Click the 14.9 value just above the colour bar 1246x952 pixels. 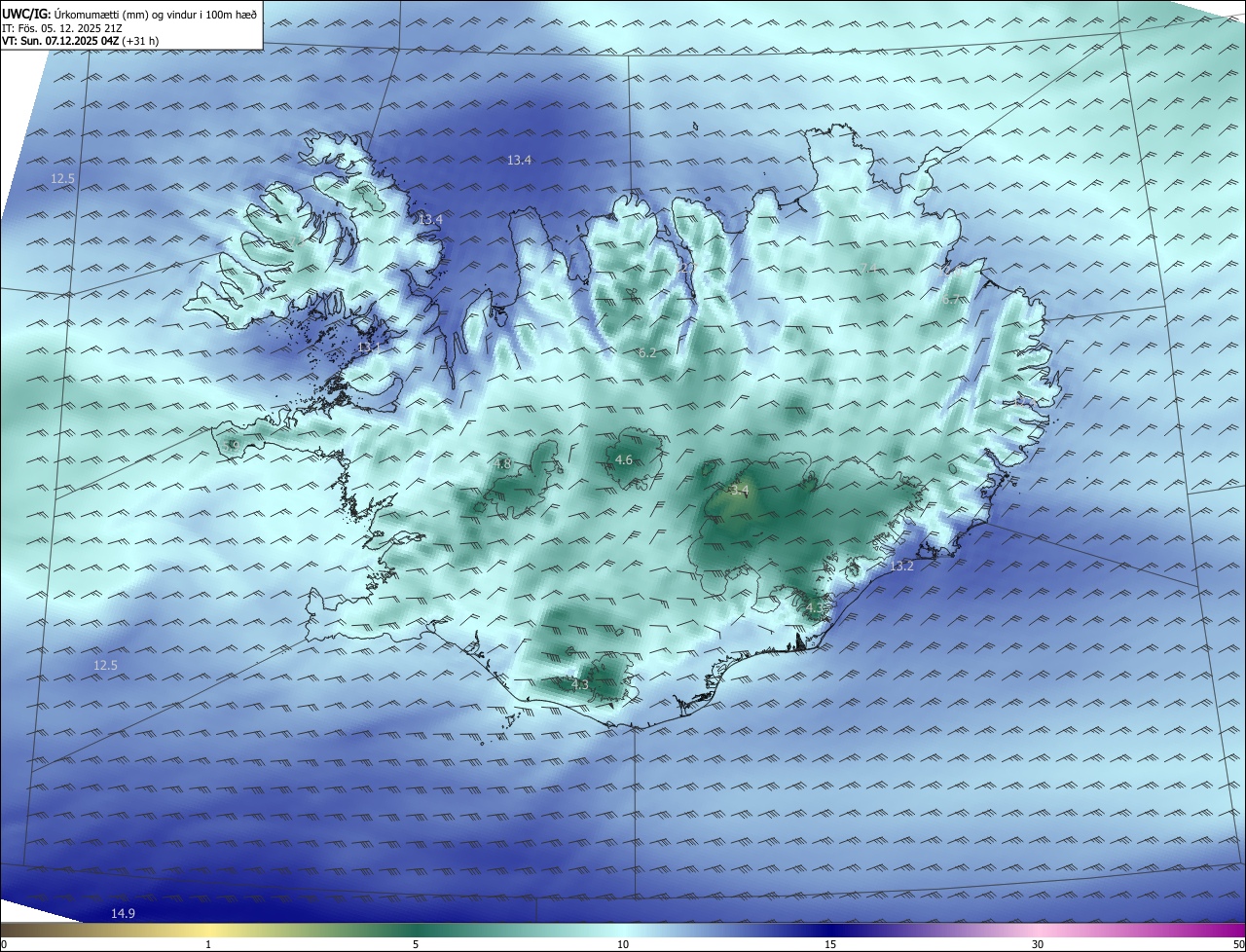[x=123, y=913]
